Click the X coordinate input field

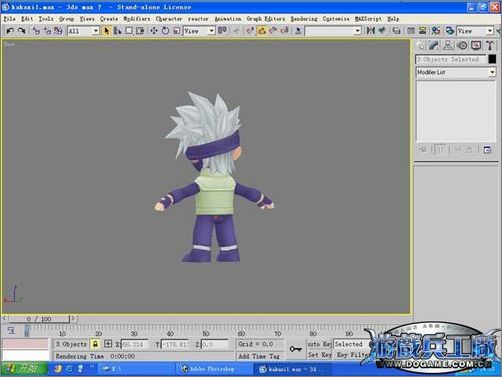[134, 344]
